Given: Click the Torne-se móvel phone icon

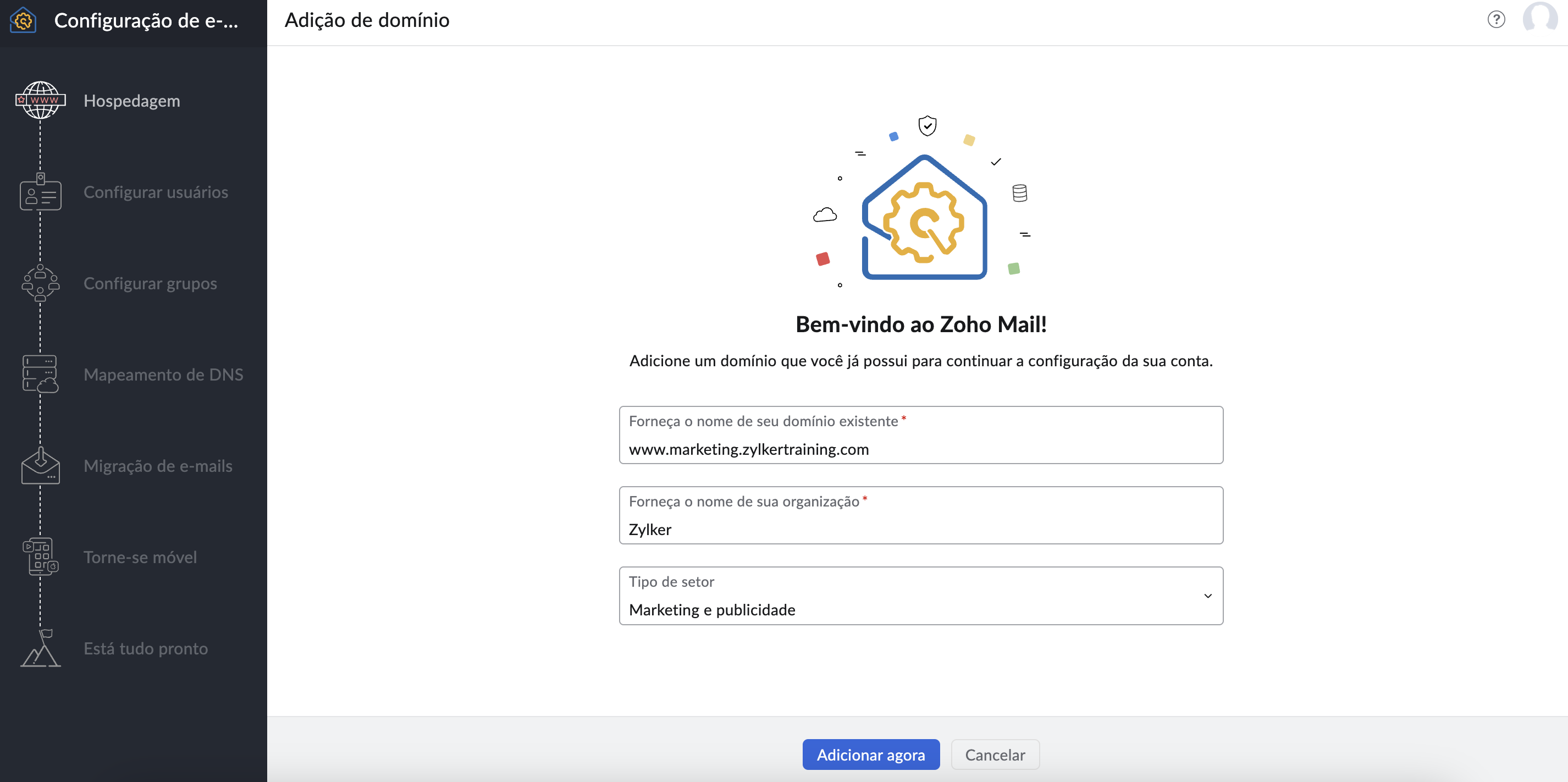Looking at the screenshot, I should 40,557.
